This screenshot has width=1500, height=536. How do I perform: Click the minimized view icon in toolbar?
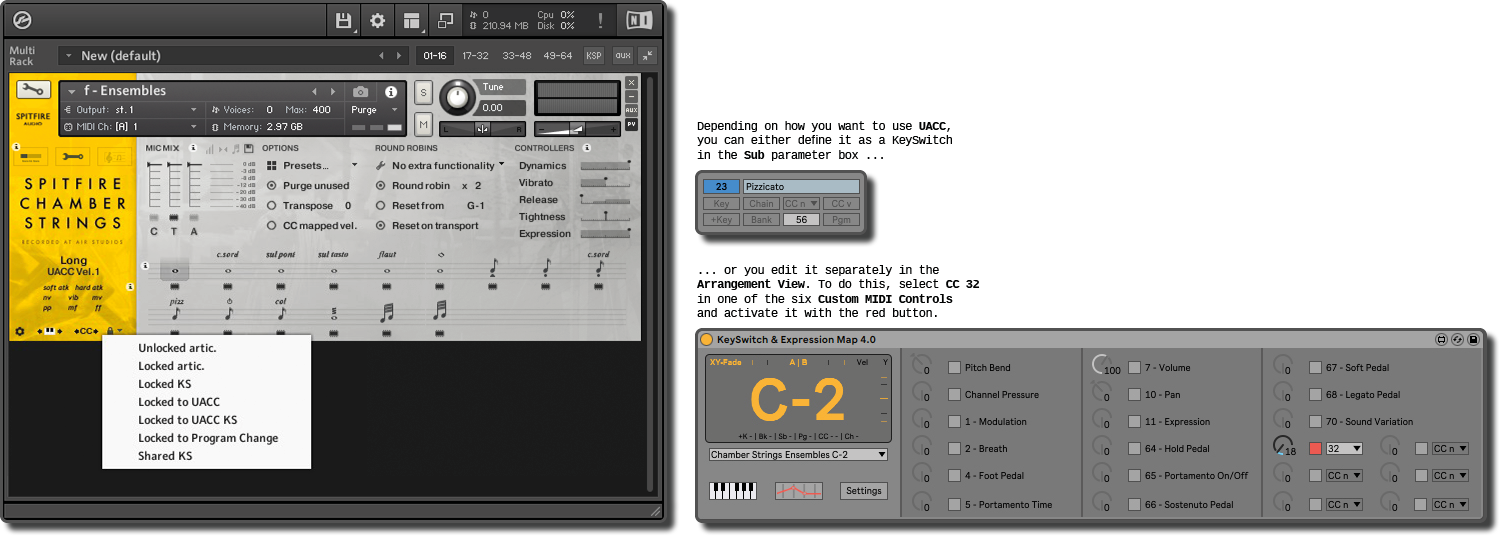[446, 20]
